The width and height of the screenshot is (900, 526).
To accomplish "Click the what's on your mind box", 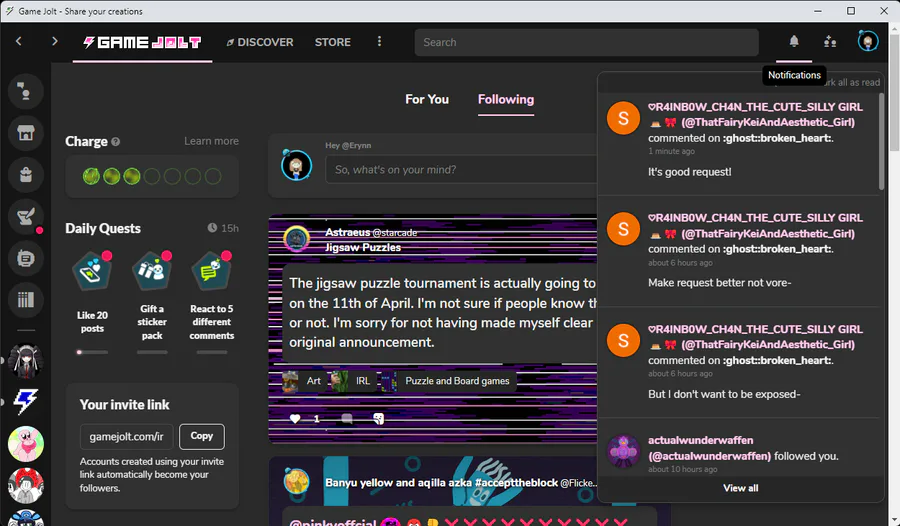I will tap(461, 170).
